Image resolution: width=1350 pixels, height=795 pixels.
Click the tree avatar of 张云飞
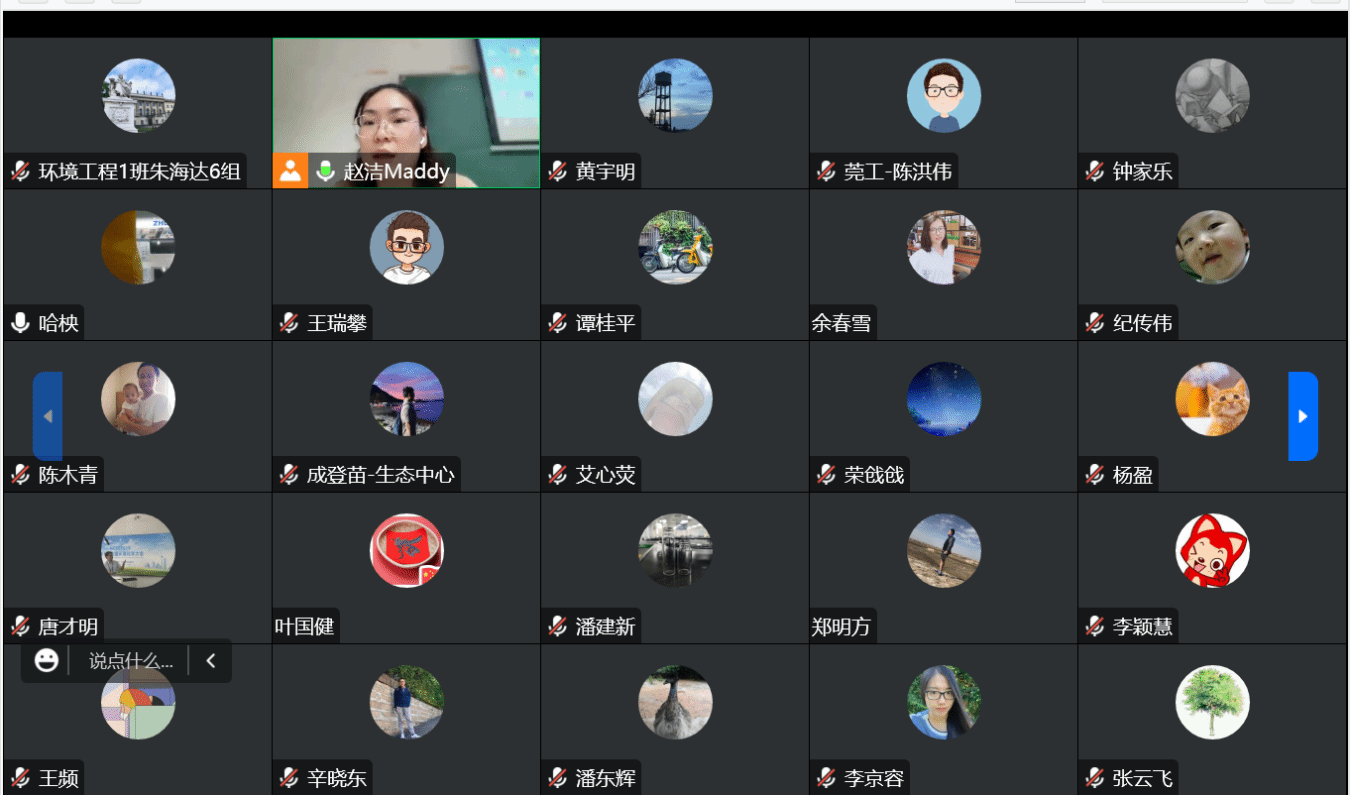coord(1212,702)
